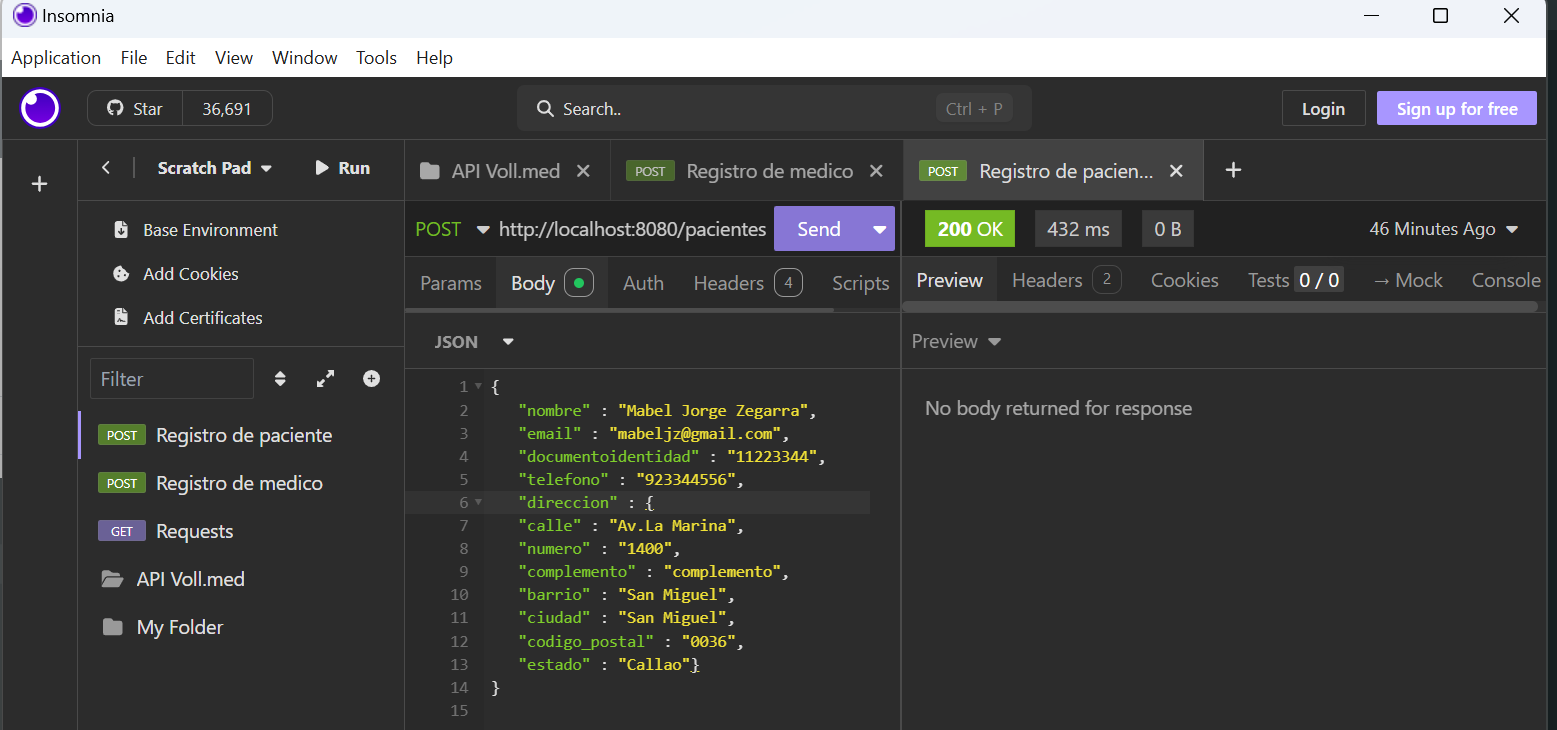1557x730 pixels.
Task: Click Sign up for free
Action: click(1457, 109)
